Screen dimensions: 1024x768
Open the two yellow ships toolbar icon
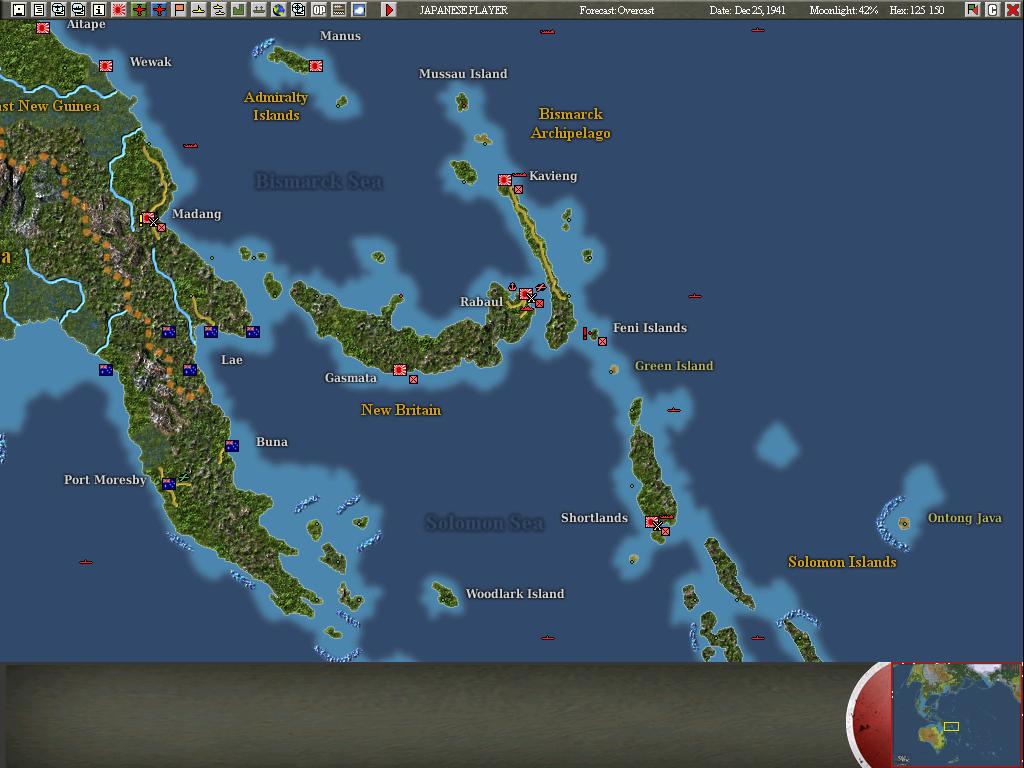pyautogui.click(x=219, y=10)
